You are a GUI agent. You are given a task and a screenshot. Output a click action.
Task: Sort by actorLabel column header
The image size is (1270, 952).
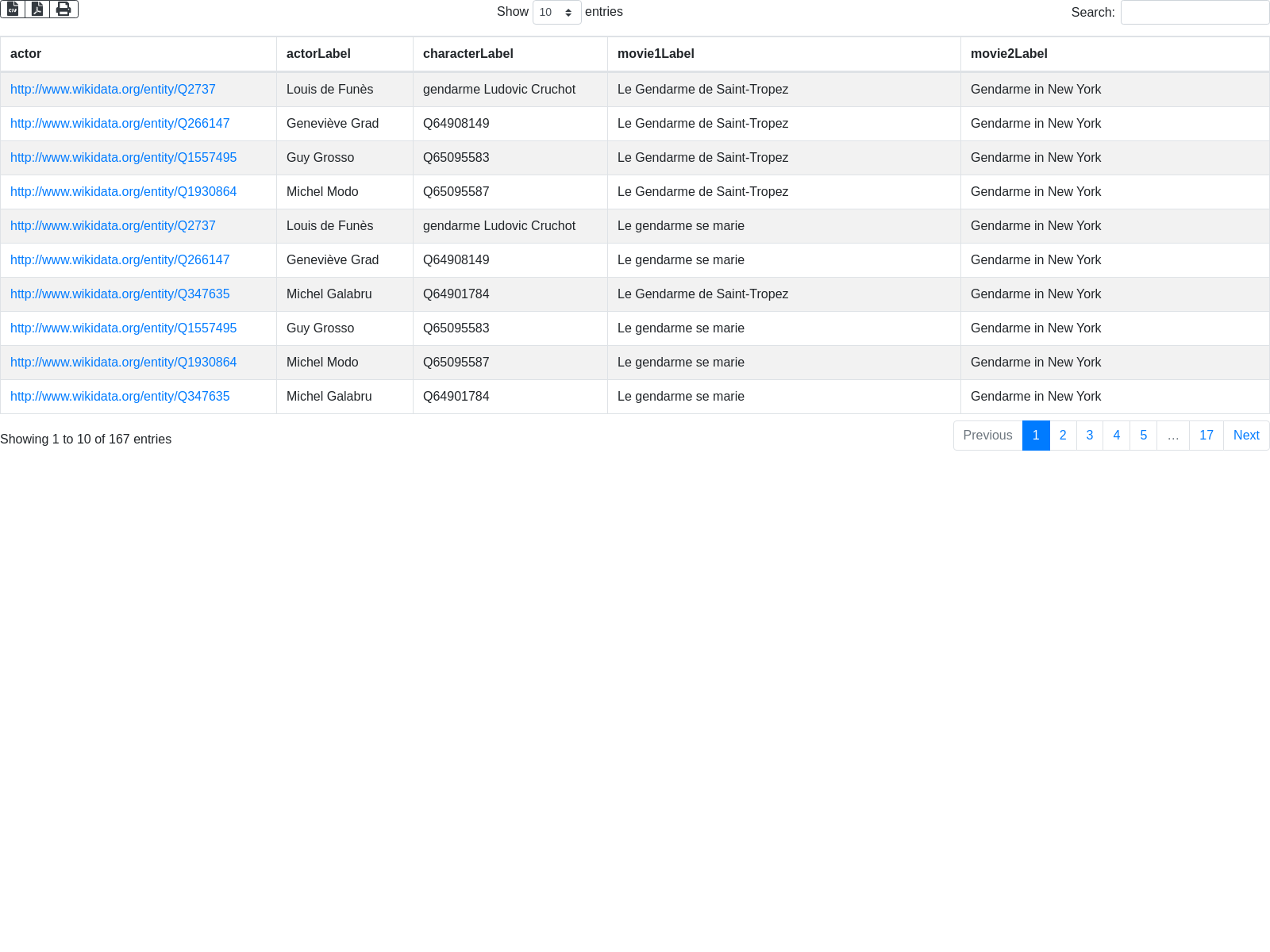pos(318,54)
